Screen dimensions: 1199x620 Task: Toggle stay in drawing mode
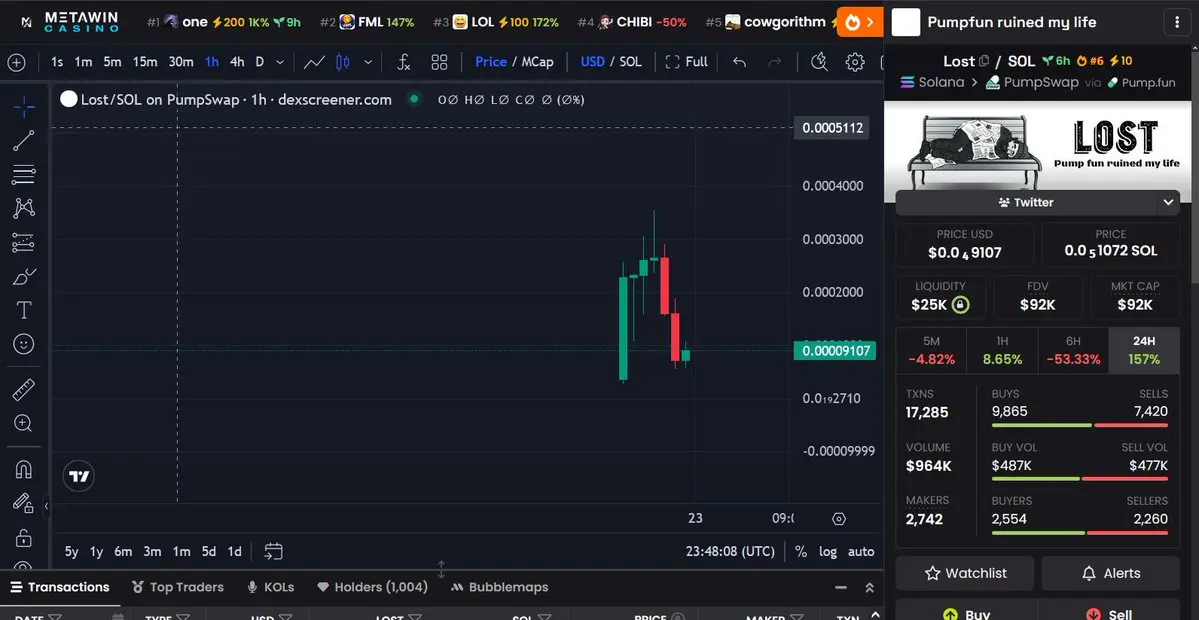24,503
